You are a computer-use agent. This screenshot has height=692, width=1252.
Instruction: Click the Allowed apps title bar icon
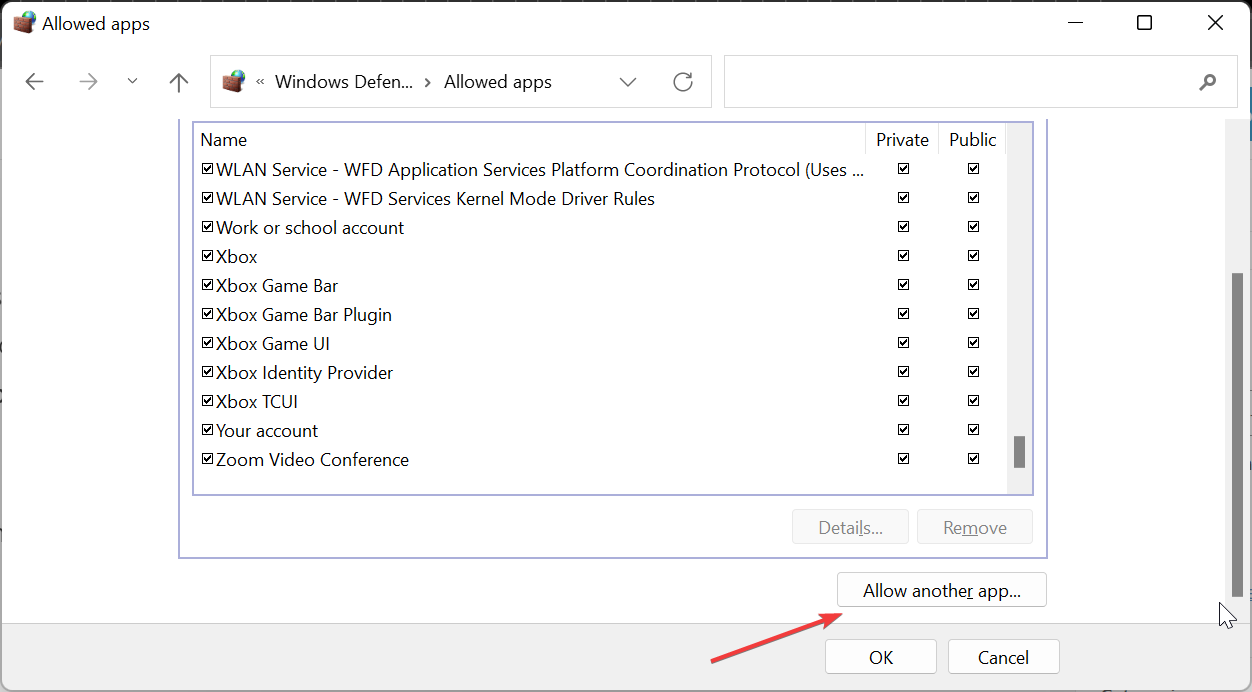pyautogui.click(x=24, y=23)
